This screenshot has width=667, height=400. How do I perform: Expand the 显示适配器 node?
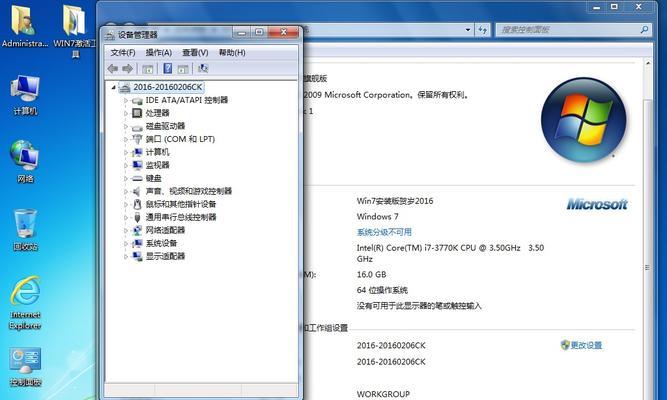point(126,256)
